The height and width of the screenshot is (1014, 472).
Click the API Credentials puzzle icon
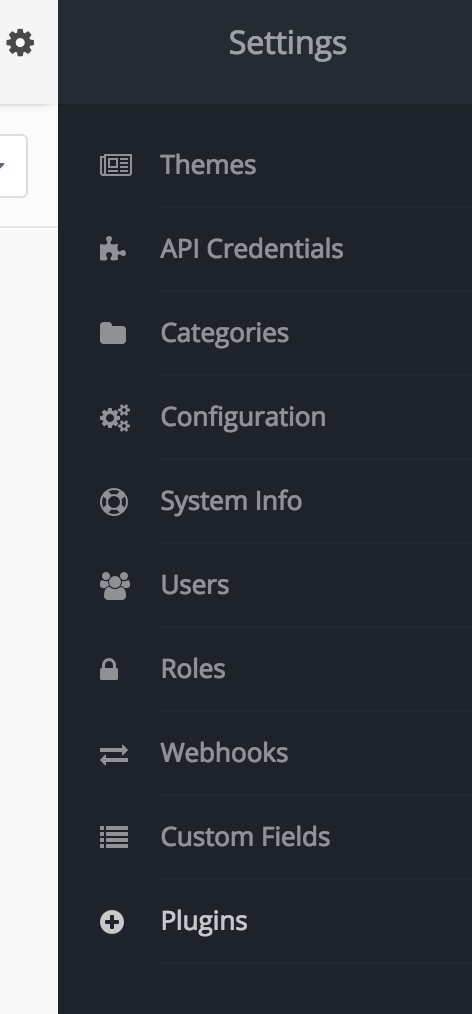[x=113, y=249]
